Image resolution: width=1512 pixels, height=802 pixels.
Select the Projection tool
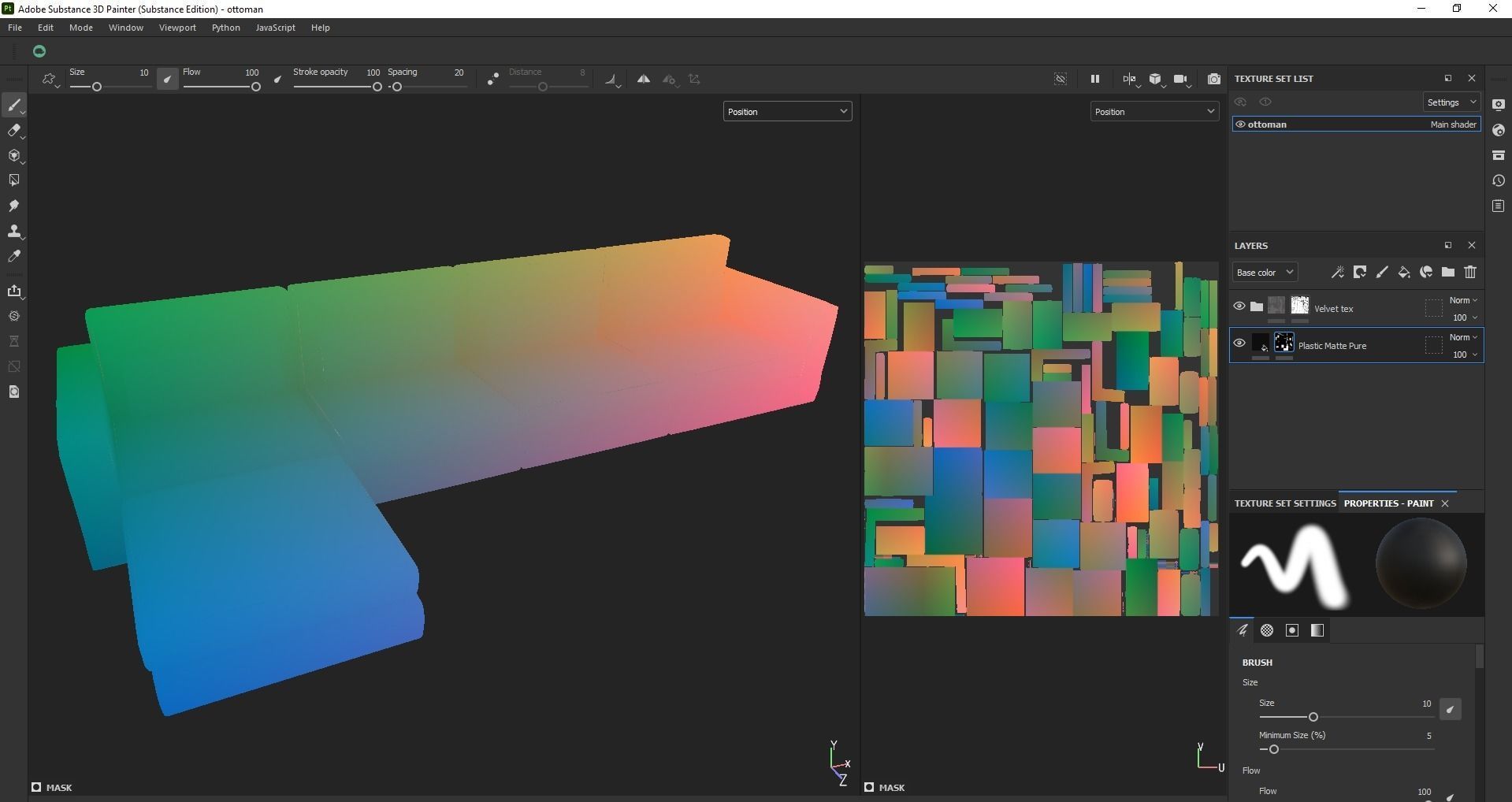pyautogui.click(x=14, y=155)
